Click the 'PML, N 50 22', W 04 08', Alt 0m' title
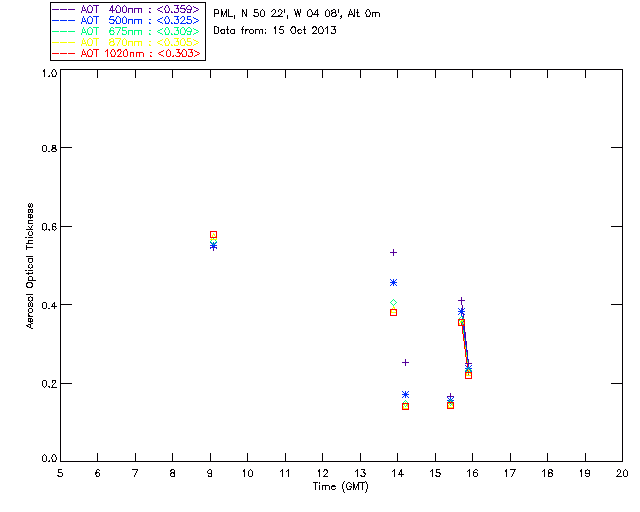Screen dimensions: 640x512 coord(297,14)
